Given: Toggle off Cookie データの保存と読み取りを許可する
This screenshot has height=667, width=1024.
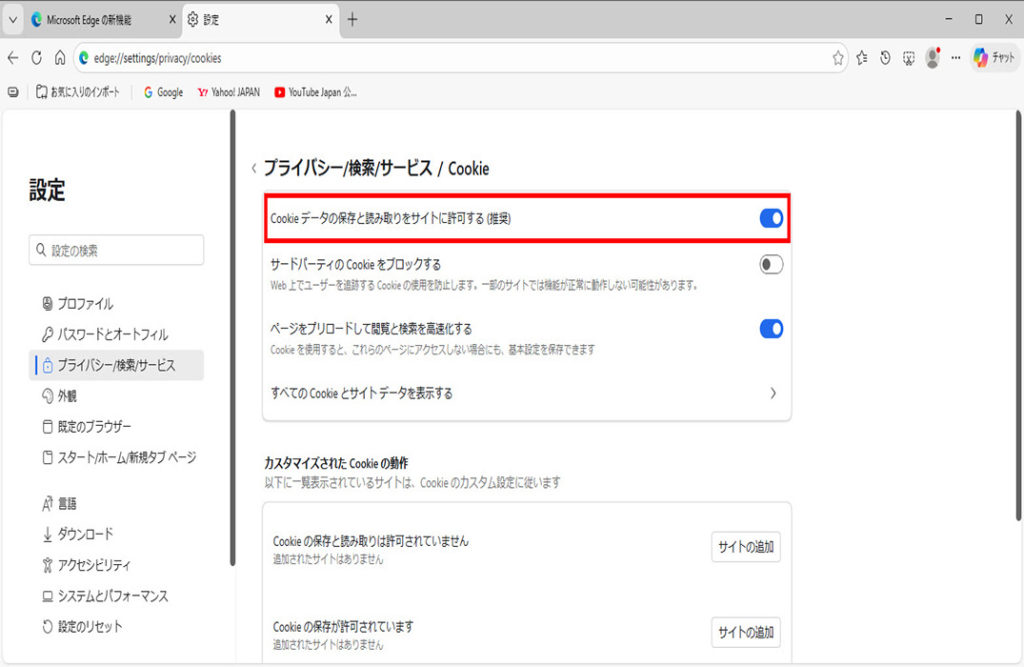Looking at the screenshot, I should coord(771,218).
